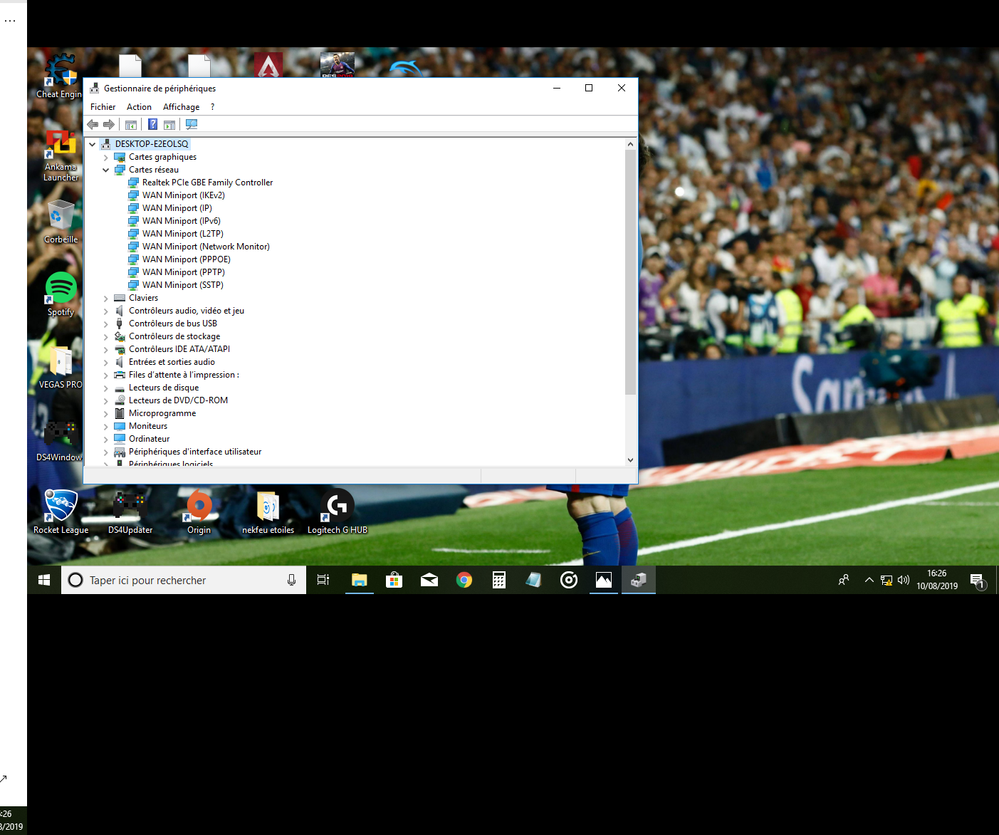The width and height of the screenshot is (999, 835).
Task: Click the scan for hardware changes icon
Action: (191, 125)
